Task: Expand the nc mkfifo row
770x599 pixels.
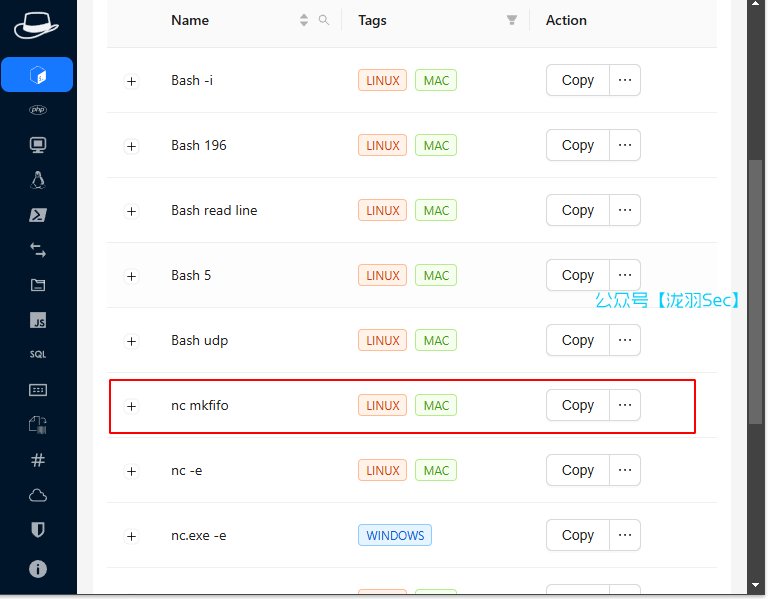Action: (x=131, y=406)
